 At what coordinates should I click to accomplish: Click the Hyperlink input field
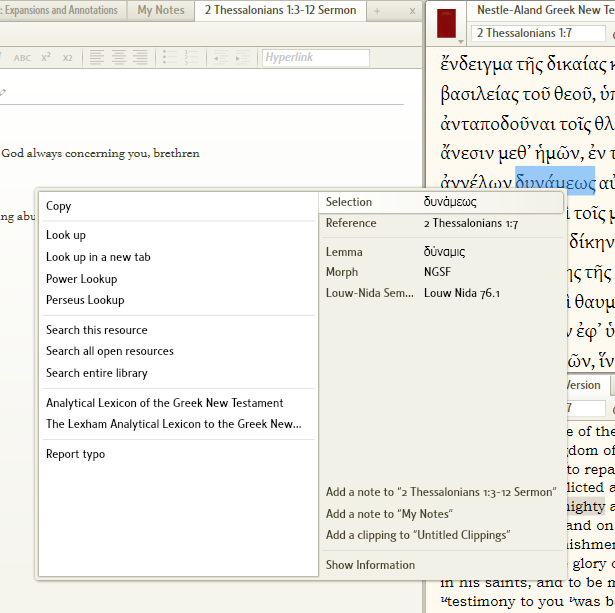[x=316, y=58]
